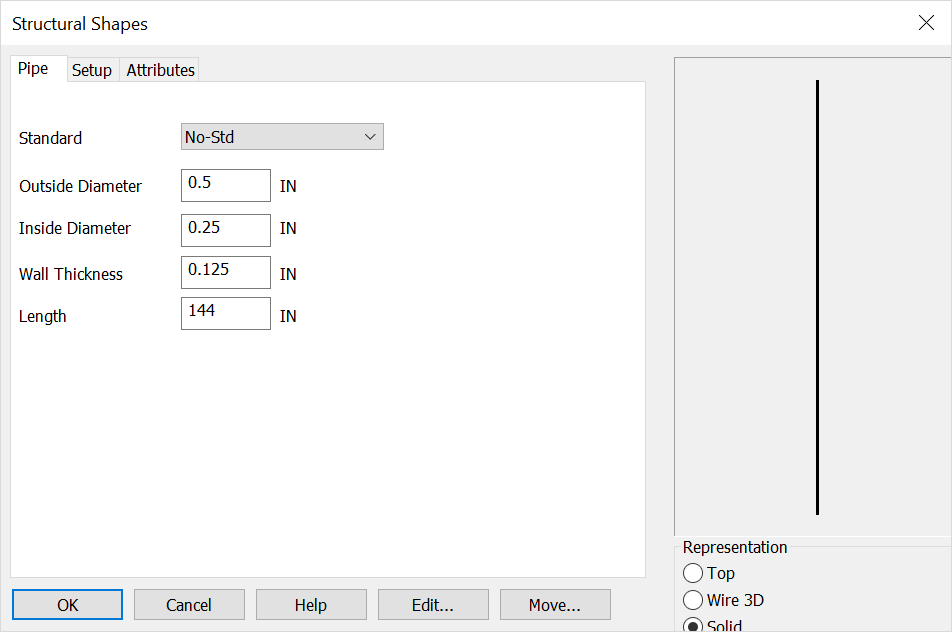
Task: Select the Inside Diameter value field
Action: 225,230
